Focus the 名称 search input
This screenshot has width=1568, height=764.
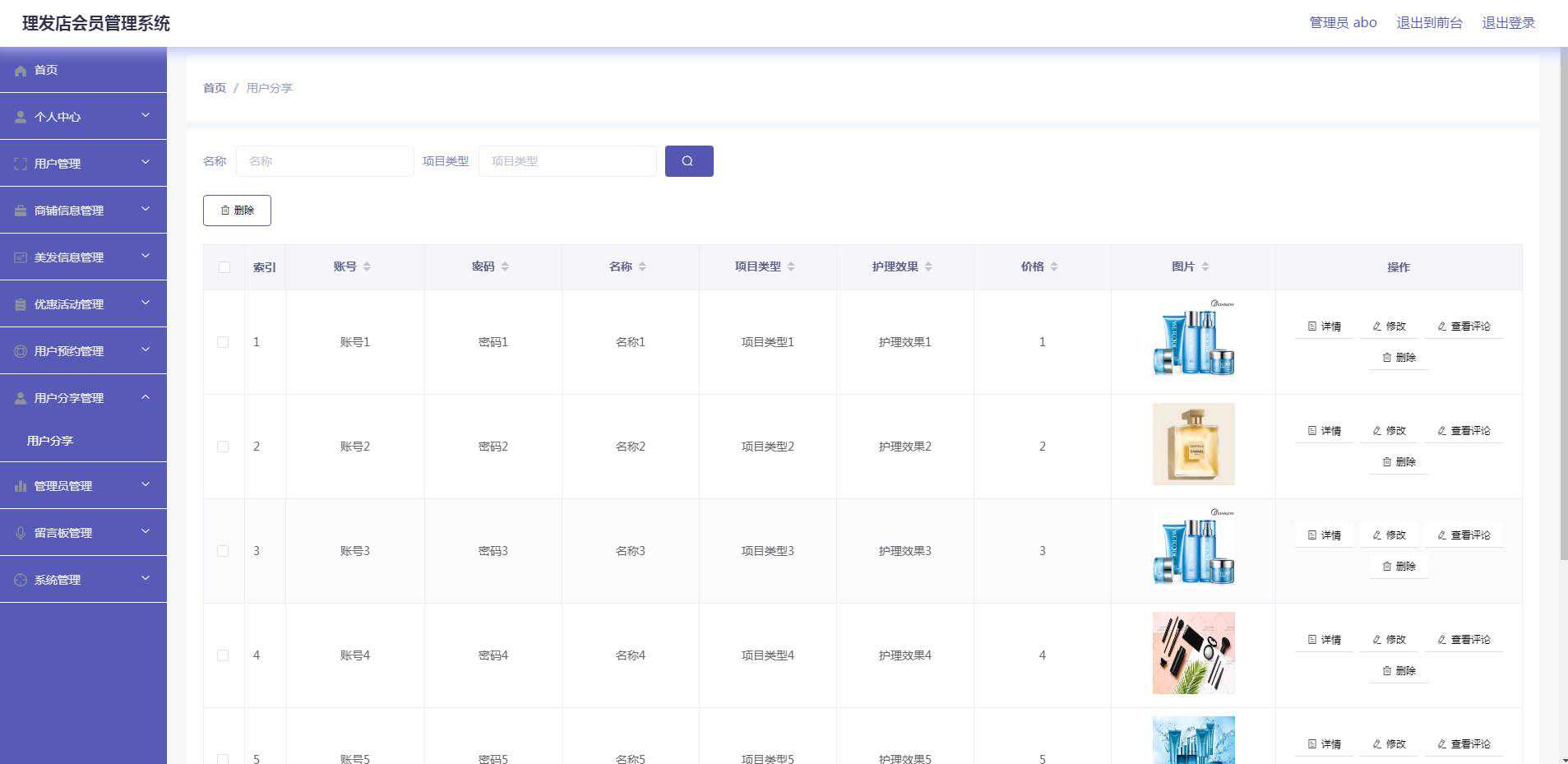tap(325, 161)
